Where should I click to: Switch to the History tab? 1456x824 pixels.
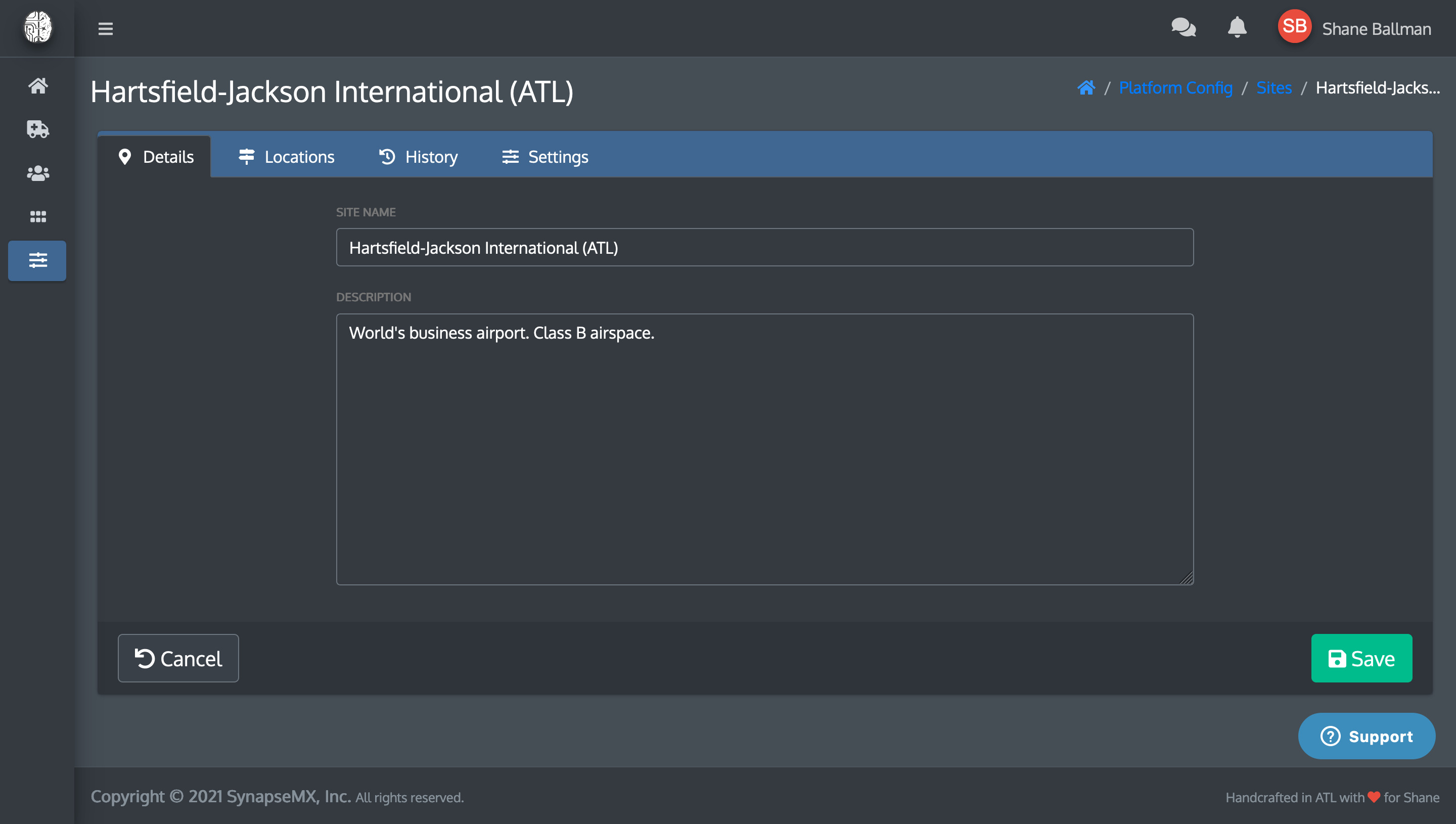(418, 157)
